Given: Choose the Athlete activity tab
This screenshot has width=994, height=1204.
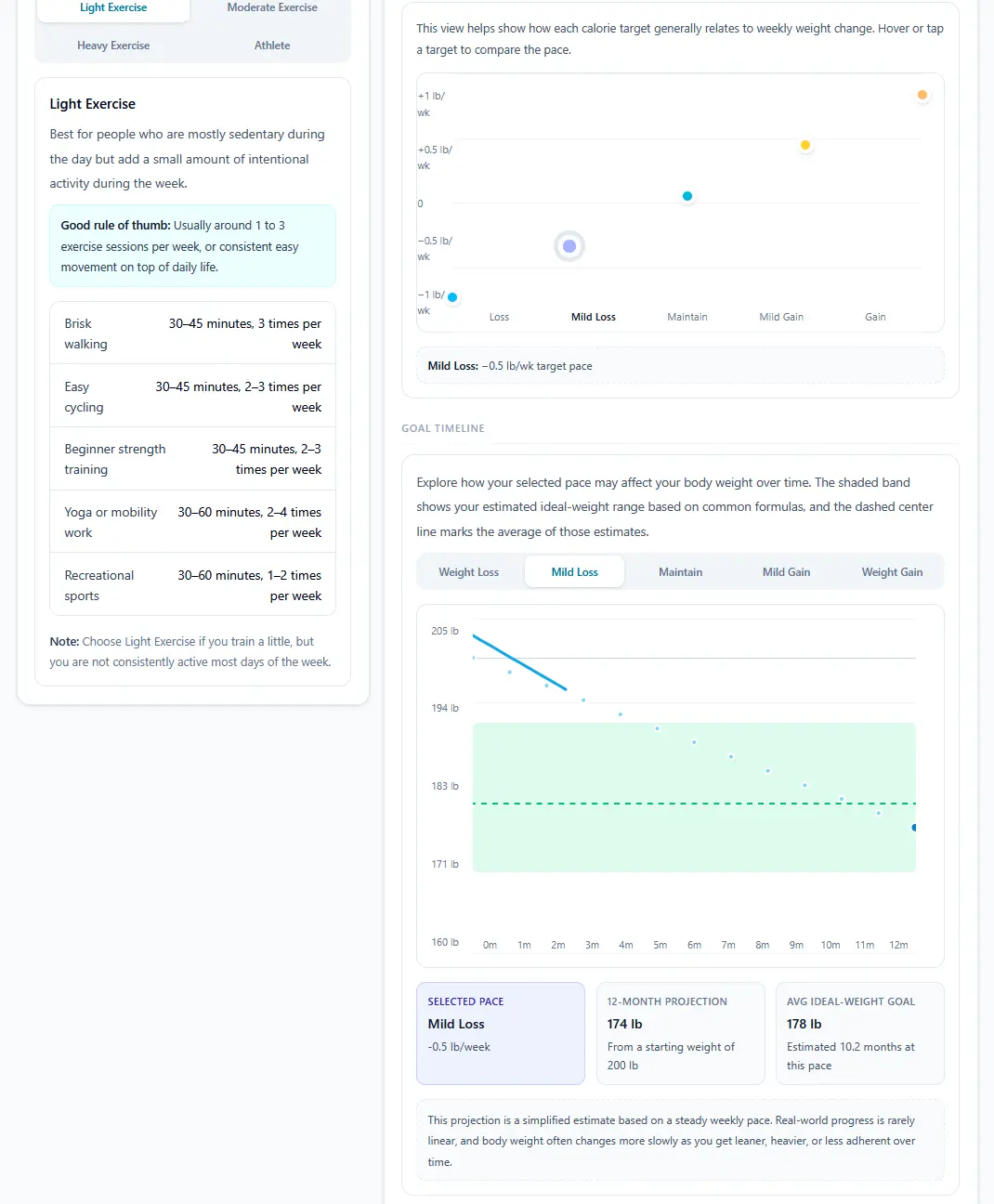Looking at the screenshot, I should pos(272,46).
